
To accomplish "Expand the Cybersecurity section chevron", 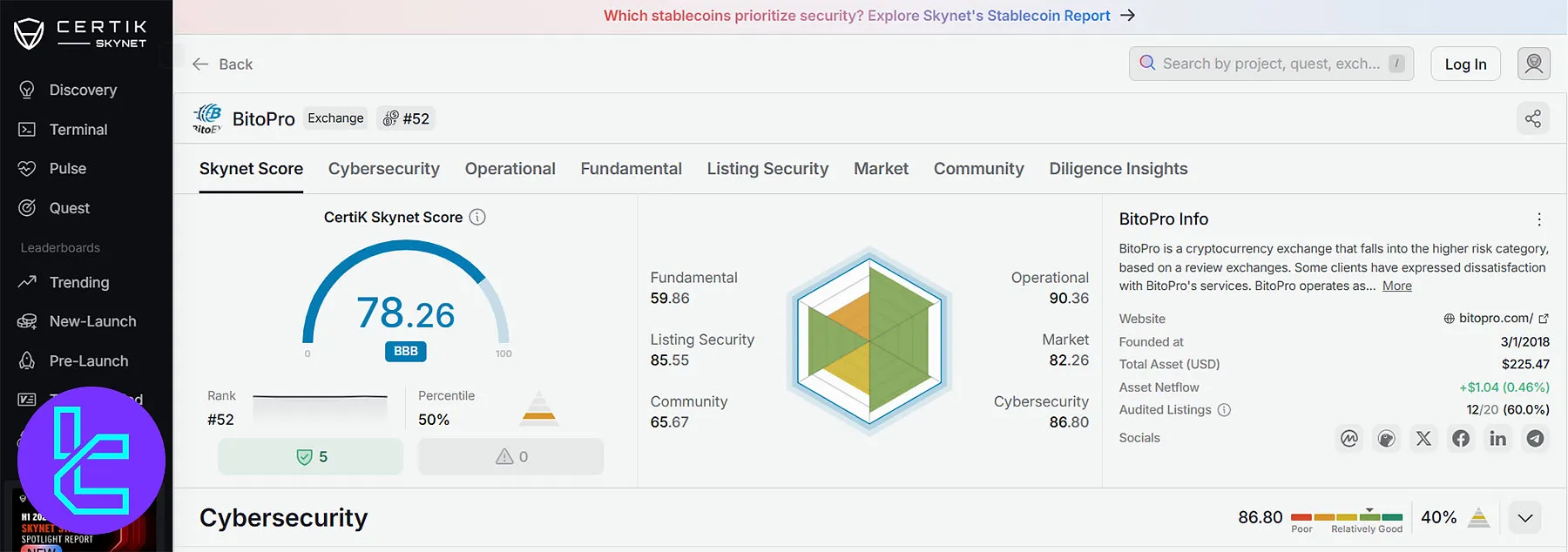I will point(1524,518).
